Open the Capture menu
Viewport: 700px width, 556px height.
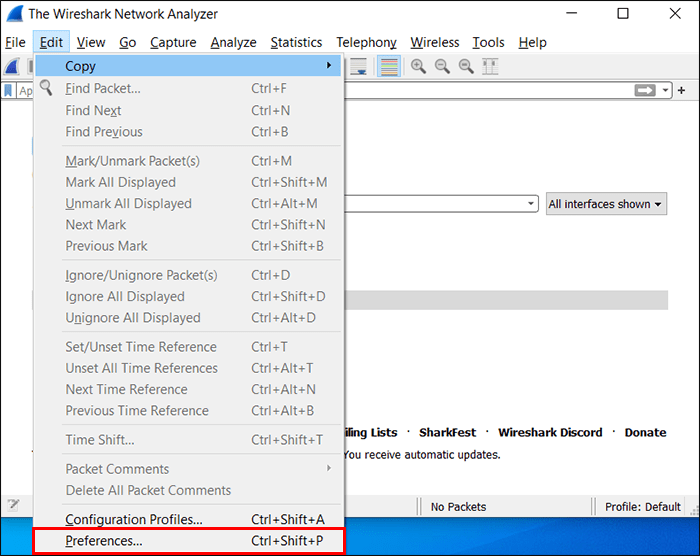coord(173,42)
